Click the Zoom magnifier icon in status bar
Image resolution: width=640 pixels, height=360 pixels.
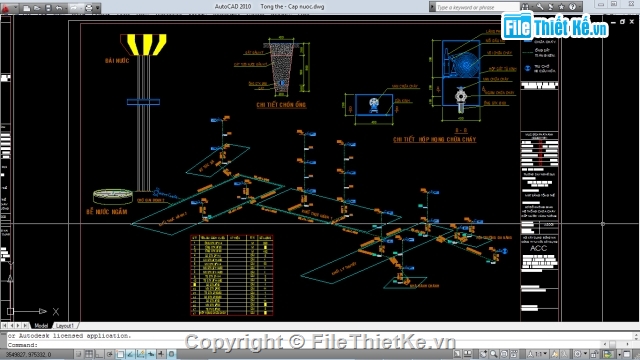click(493, 354)
